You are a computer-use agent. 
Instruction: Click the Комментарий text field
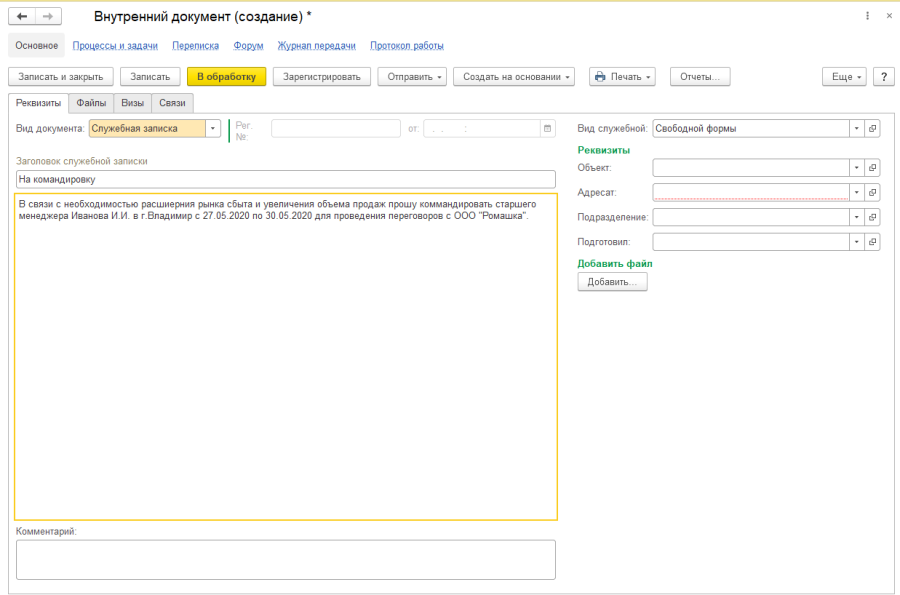pyautogui.click(x=286, y=560)
